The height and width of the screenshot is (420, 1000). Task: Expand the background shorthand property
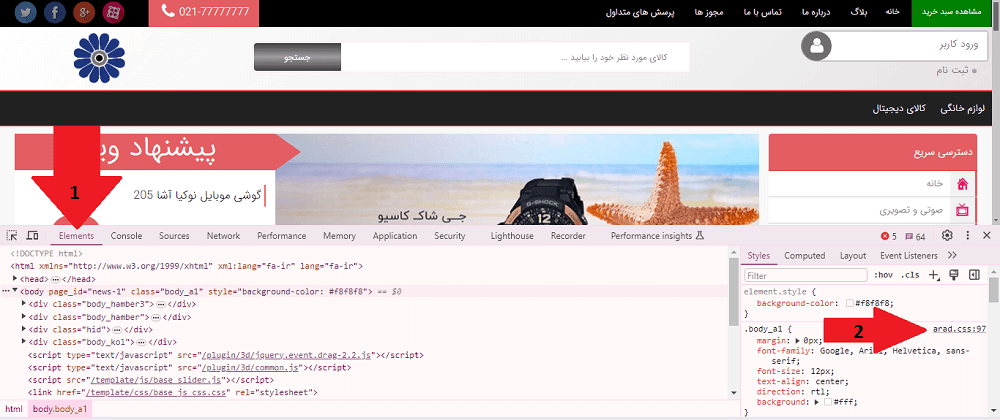click(x=818, y=402)
